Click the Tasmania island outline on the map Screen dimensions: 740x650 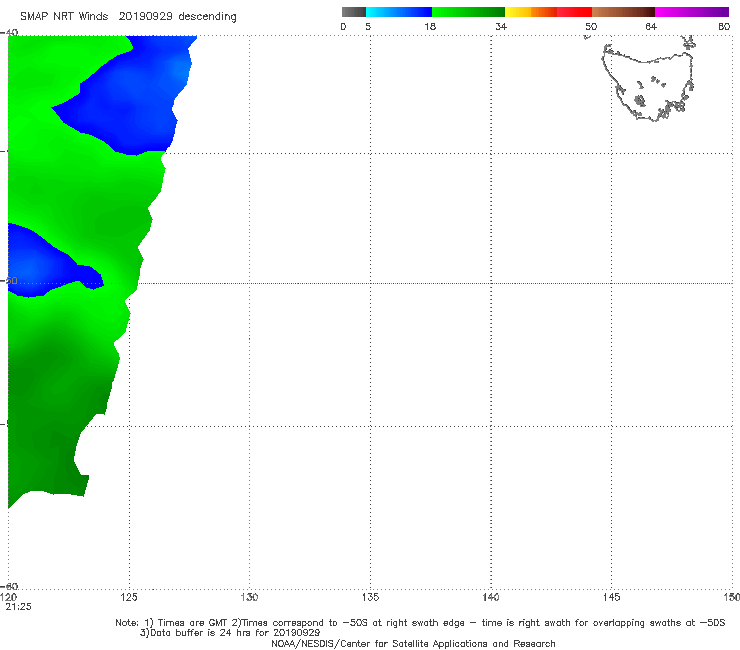tap(649, 83)
